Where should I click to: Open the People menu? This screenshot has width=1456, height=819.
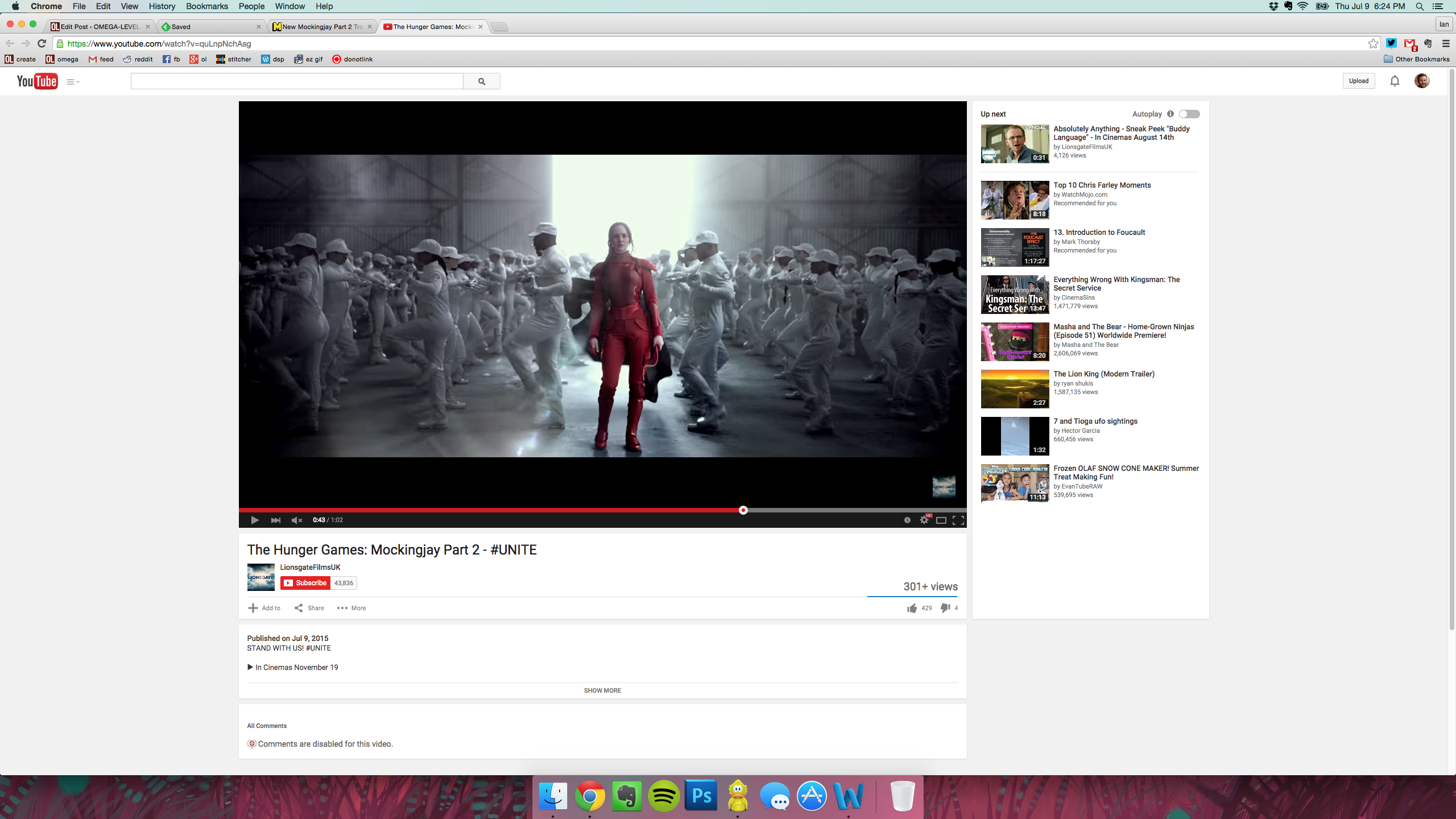[x=251, y=6]
